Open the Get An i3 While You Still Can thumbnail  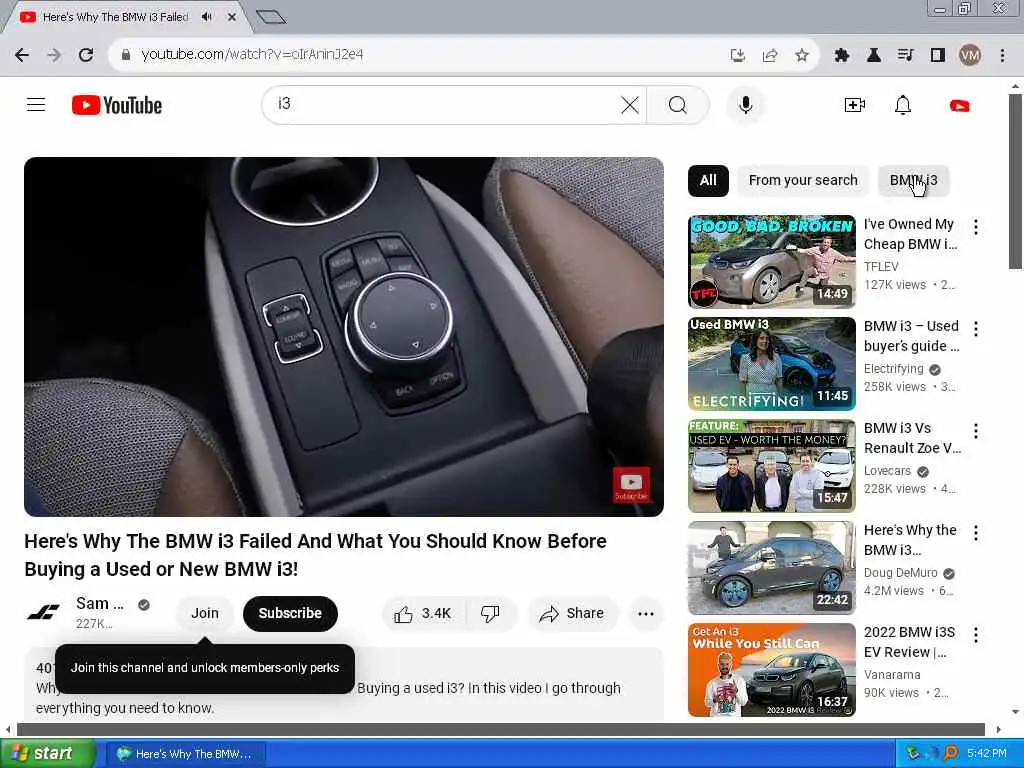point(771,669)
